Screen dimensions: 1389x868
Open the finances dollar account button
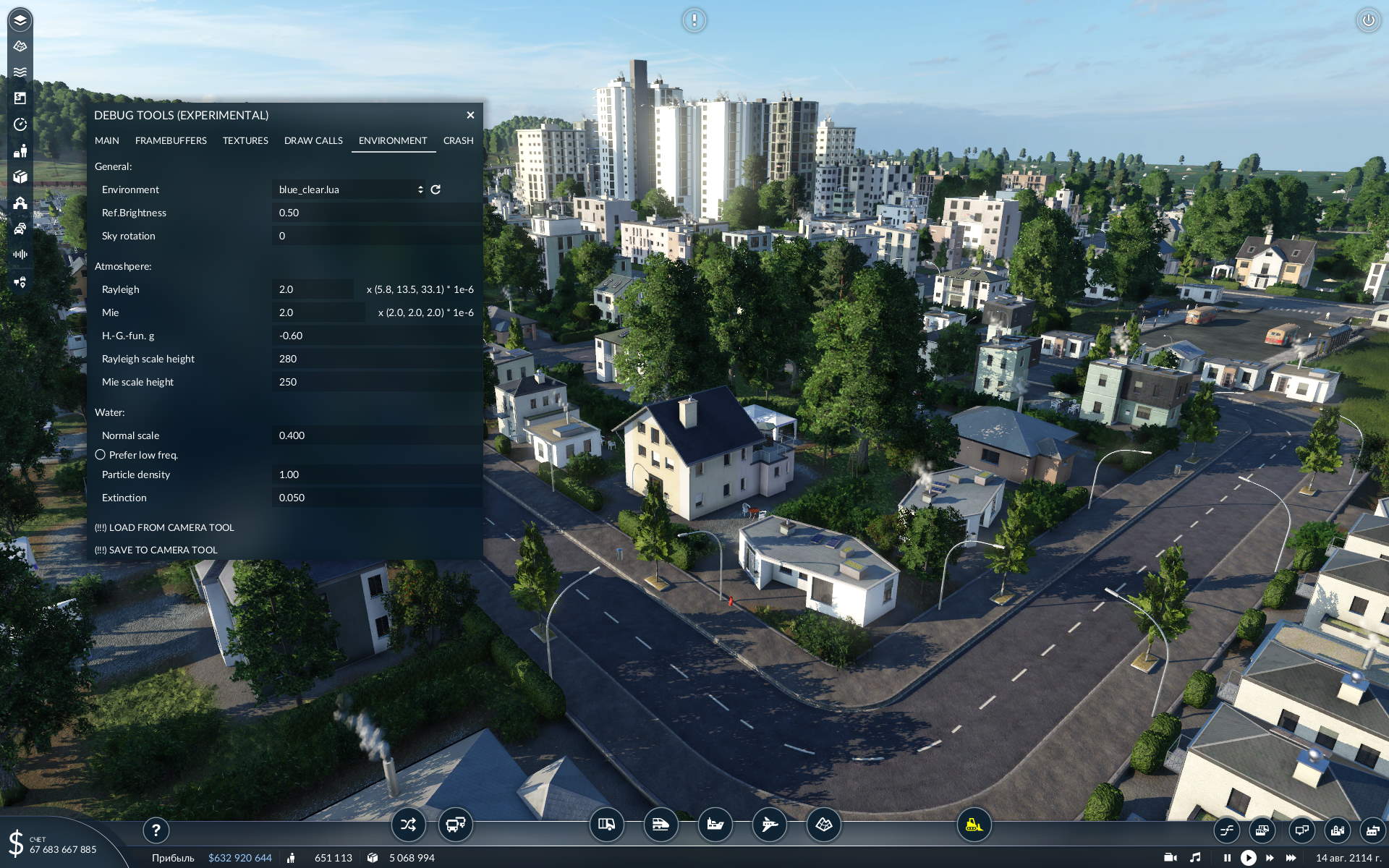point(54,845)
